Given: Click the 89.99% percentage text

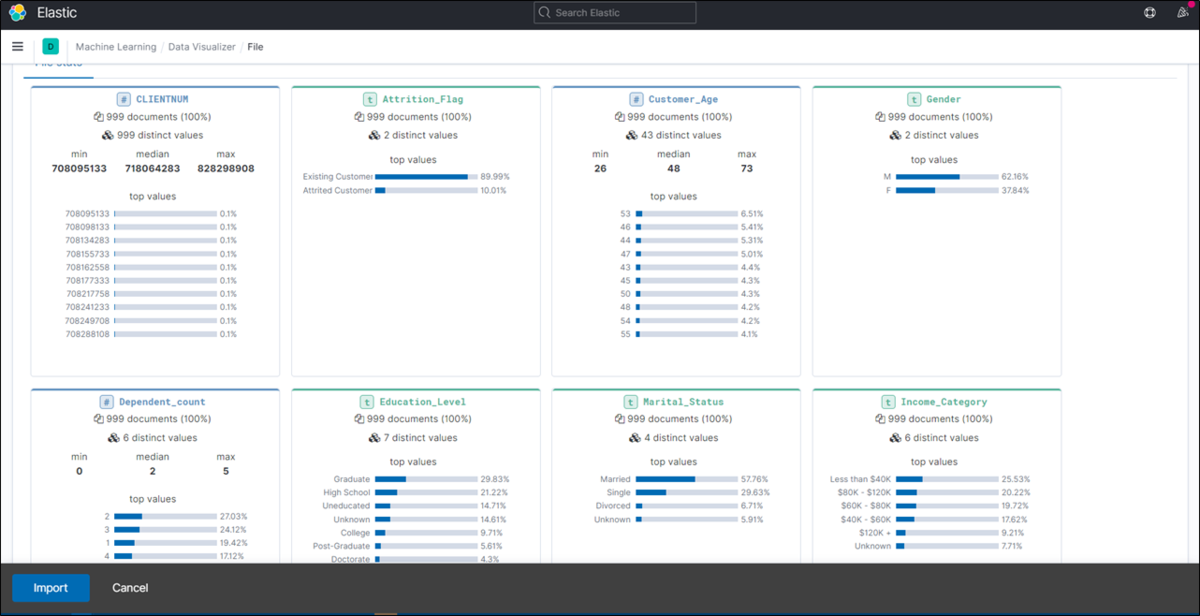Looking at the screenshot, I should coord(494,177).
